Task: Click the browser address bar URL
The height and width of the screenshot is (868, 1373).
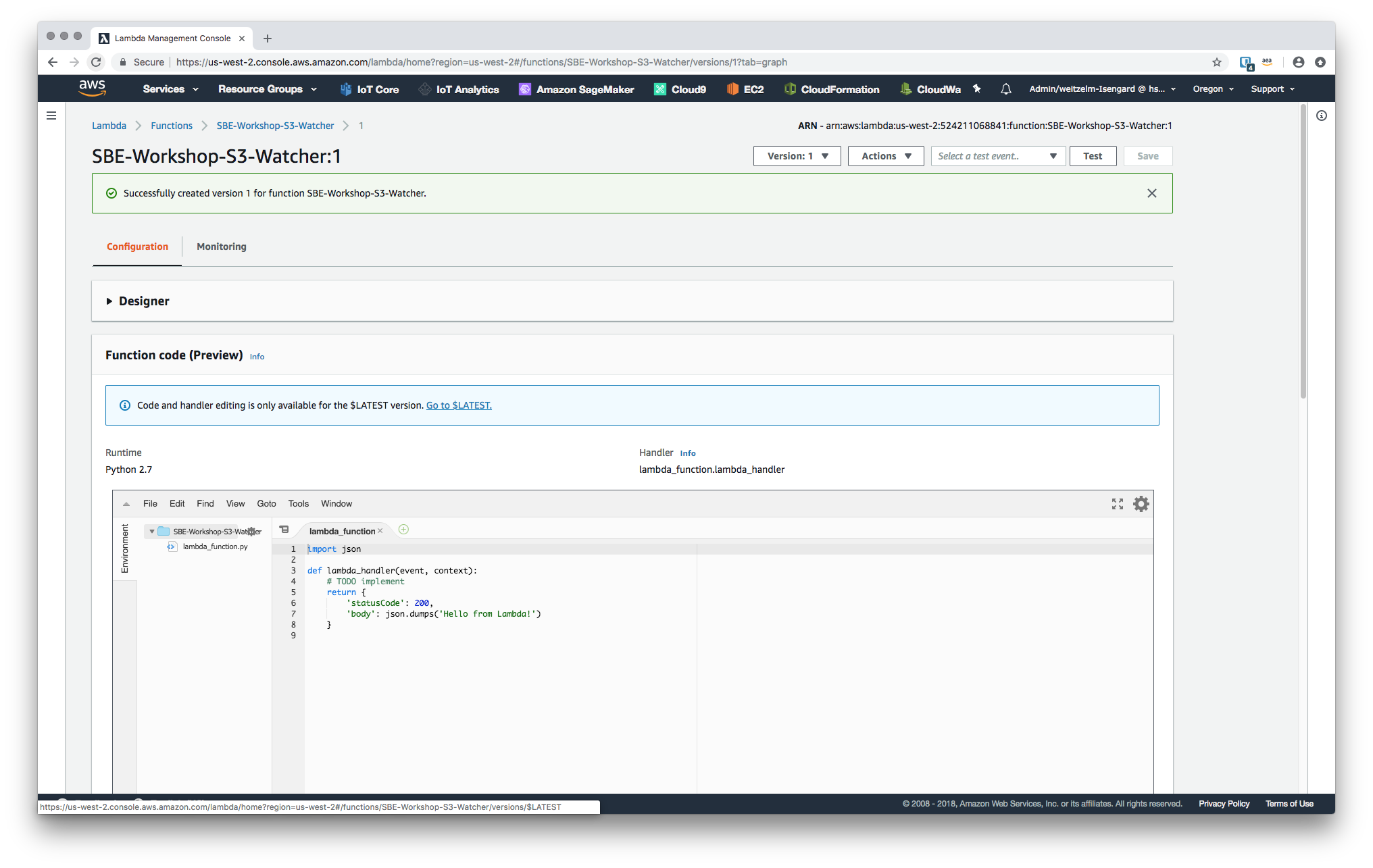Action: 482,62
